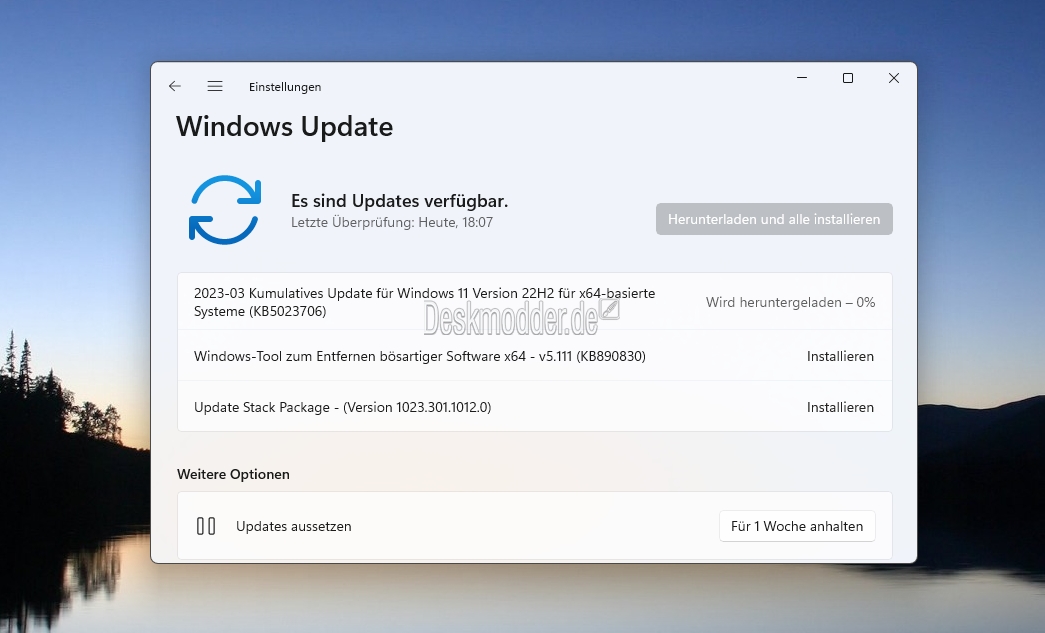Click Update Stack Package version 1023.301.1012.0 text
Screen dimensions: 1045x633
point(343,407)
